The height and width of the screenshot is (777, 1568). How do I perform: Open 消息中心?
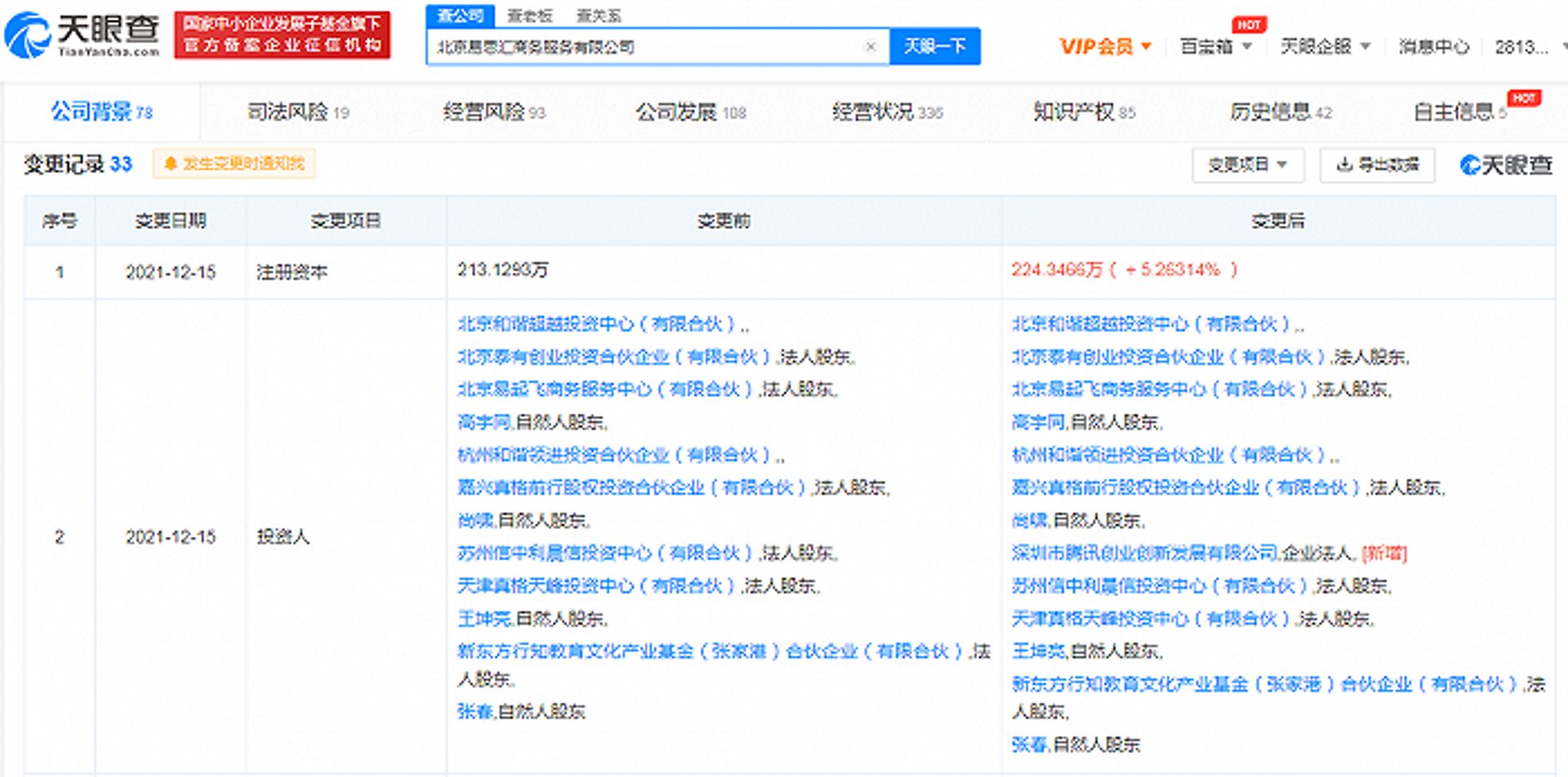[1433, 47]
